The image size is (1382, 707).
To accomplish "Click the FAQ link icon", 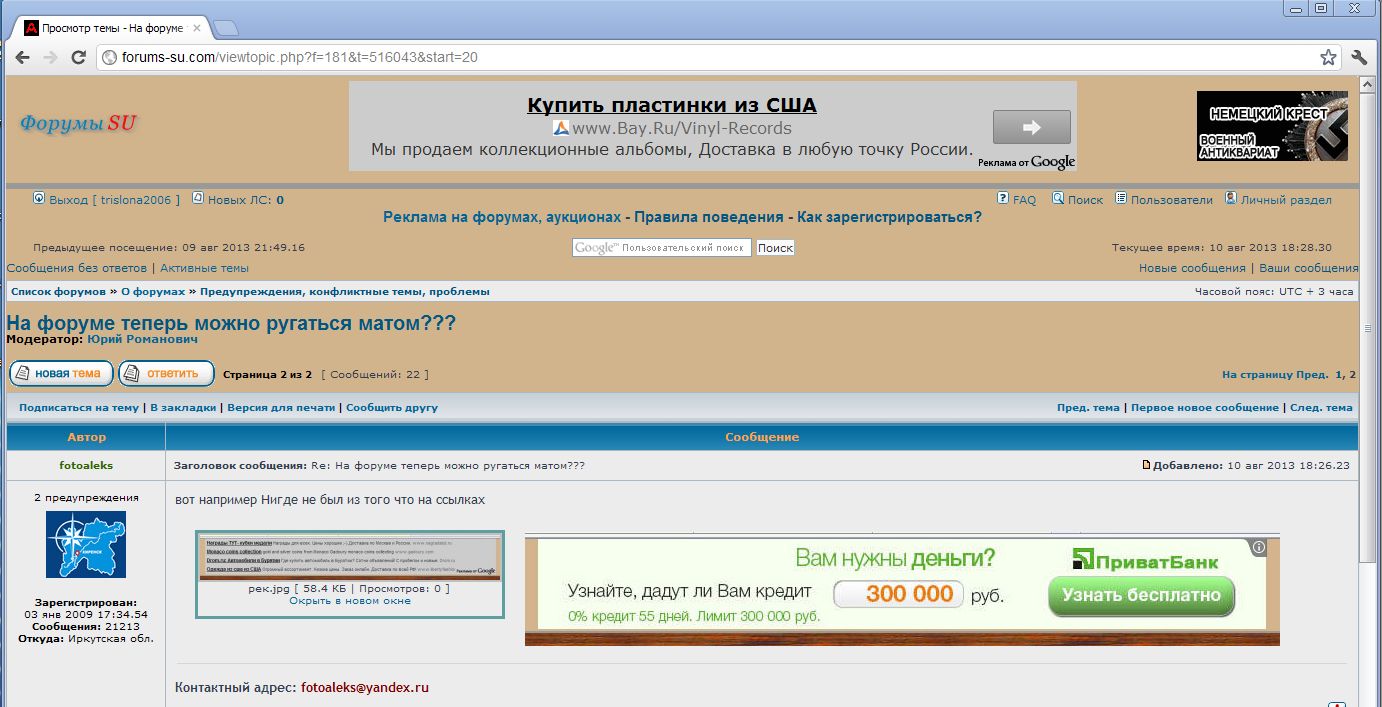I will click(x=1003, y=199).
